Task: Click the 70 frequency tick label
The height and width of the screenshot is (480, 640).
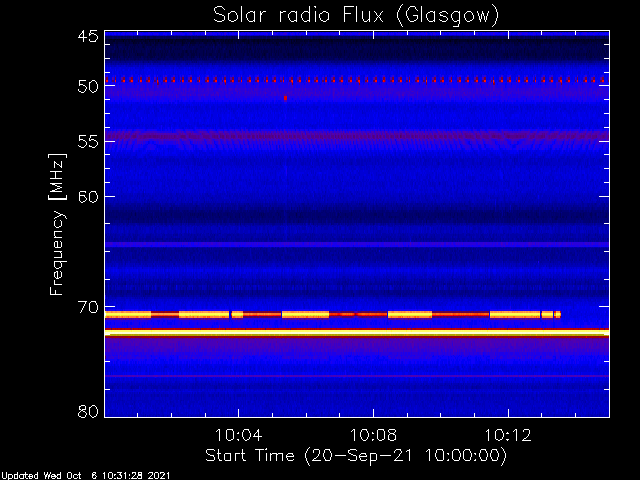Action: 88,307
